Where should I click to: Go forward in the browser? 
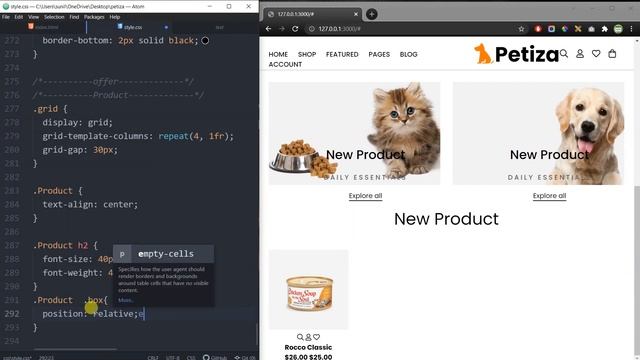282,29
